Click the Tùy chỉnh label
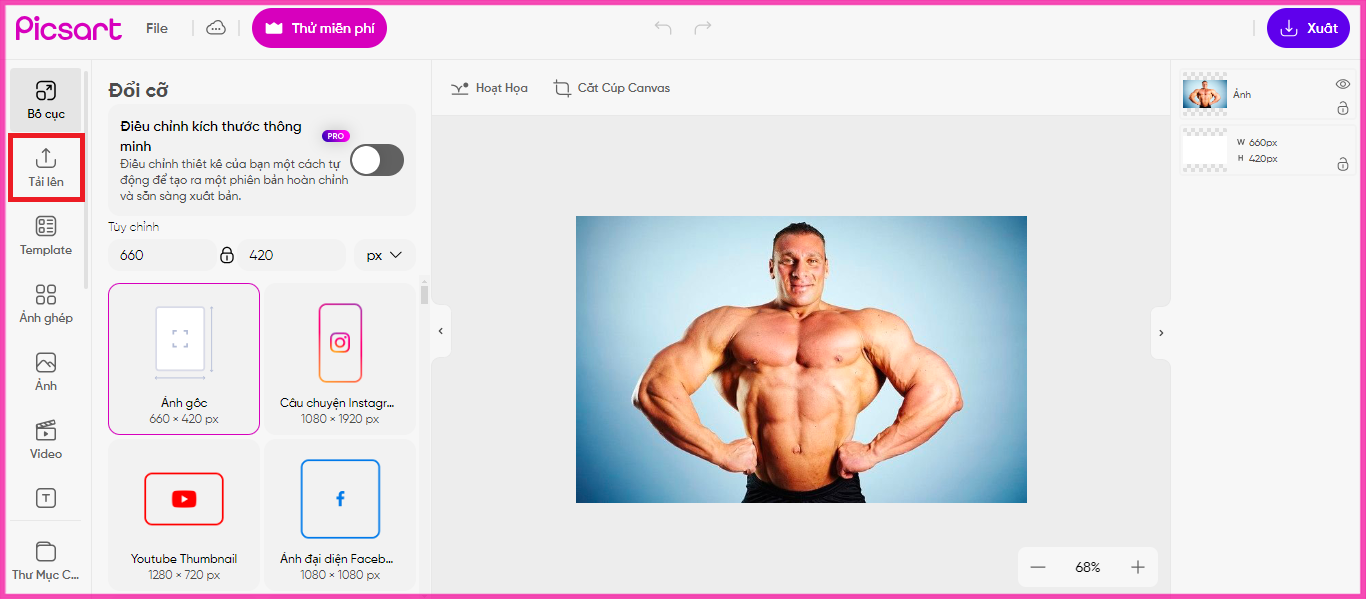Image resolution: width=1366 pixels, height=599 pixels. coord(133,227)
